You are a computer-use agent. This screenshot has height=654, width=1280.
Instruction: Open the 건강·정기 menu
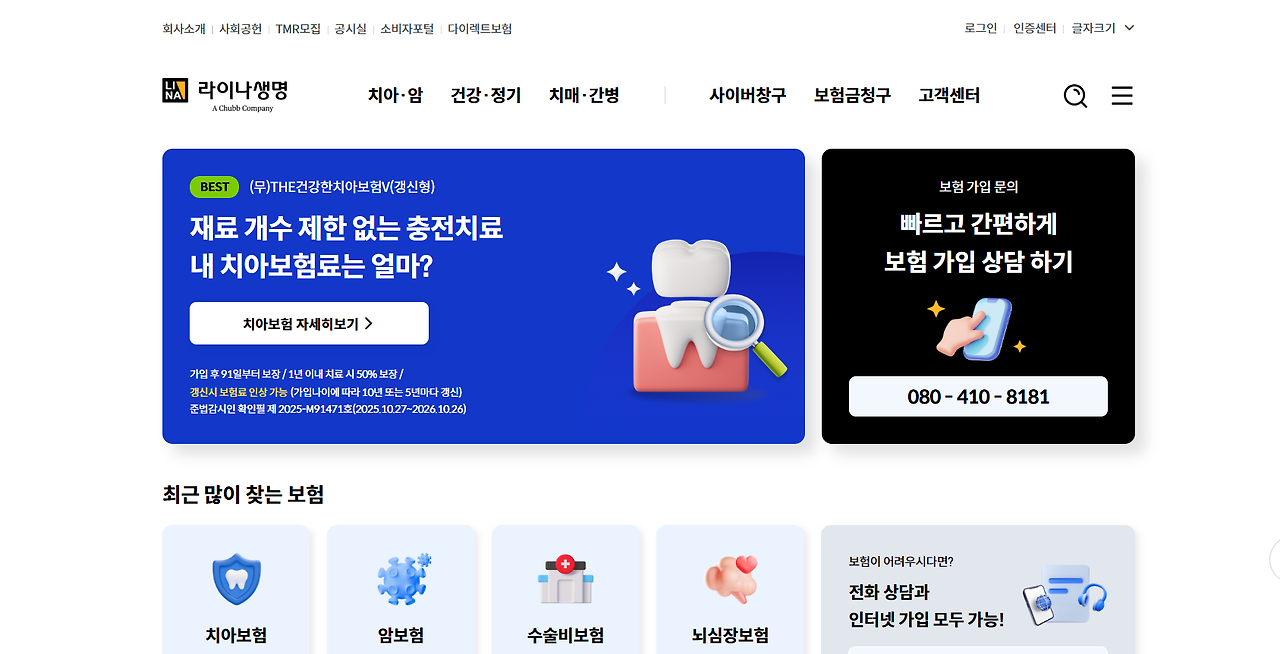[486, 95]
